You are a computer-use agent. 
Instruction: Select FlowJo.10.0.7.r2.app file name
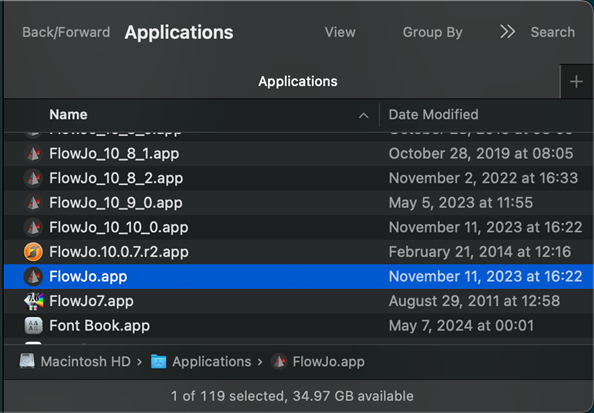point(119,252)
